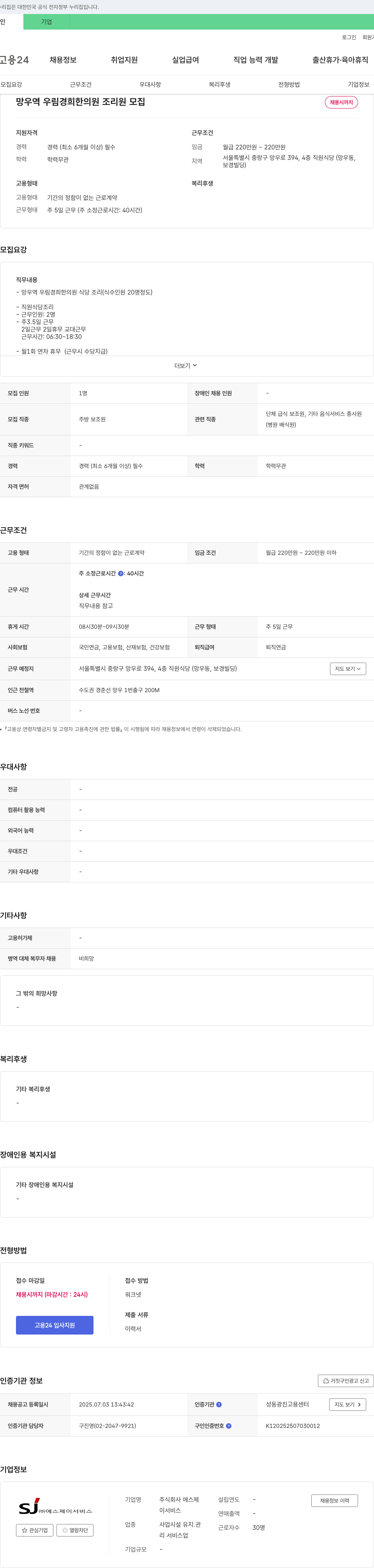The height and width of the screenshot is (1568, 374).
Task: Expand 지도 보기 map for 근무 예정지
Action: [x=348, y=669]
